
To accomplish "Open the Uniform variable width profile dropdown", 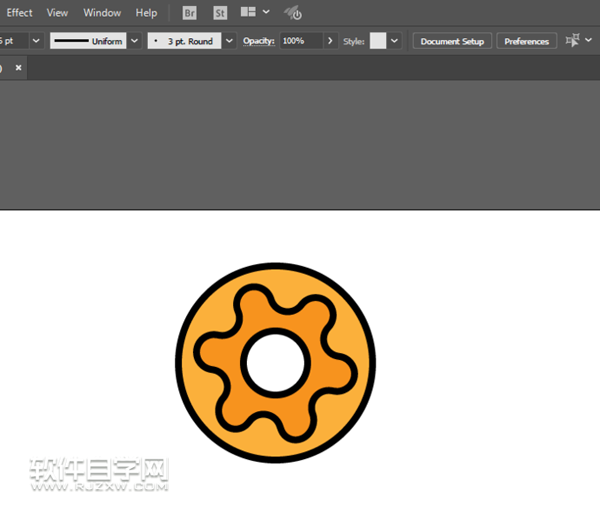I will (x=134, y=41).
